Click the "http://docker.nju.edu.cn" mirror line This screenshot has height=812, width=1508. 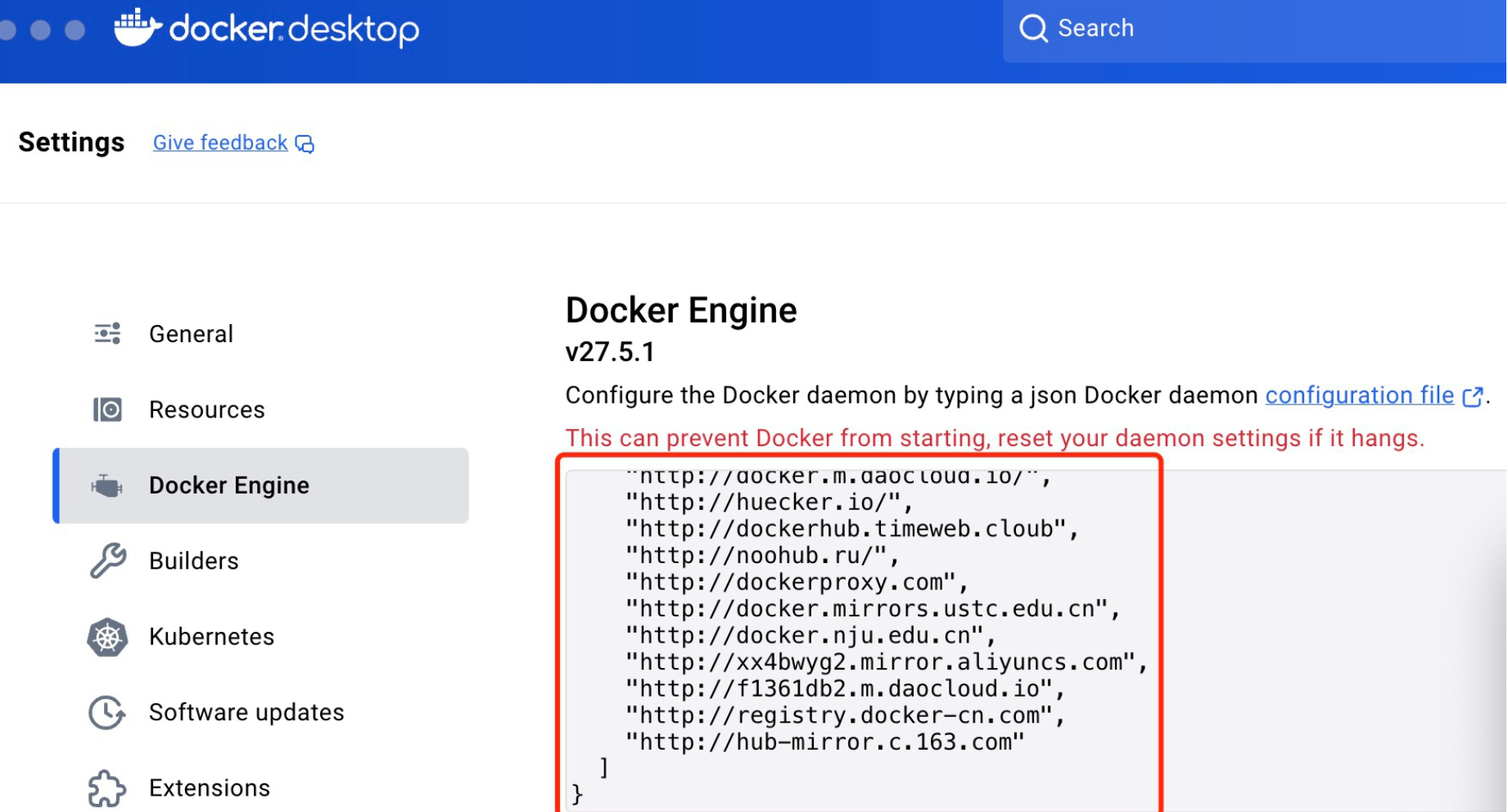tap(811, 635)
